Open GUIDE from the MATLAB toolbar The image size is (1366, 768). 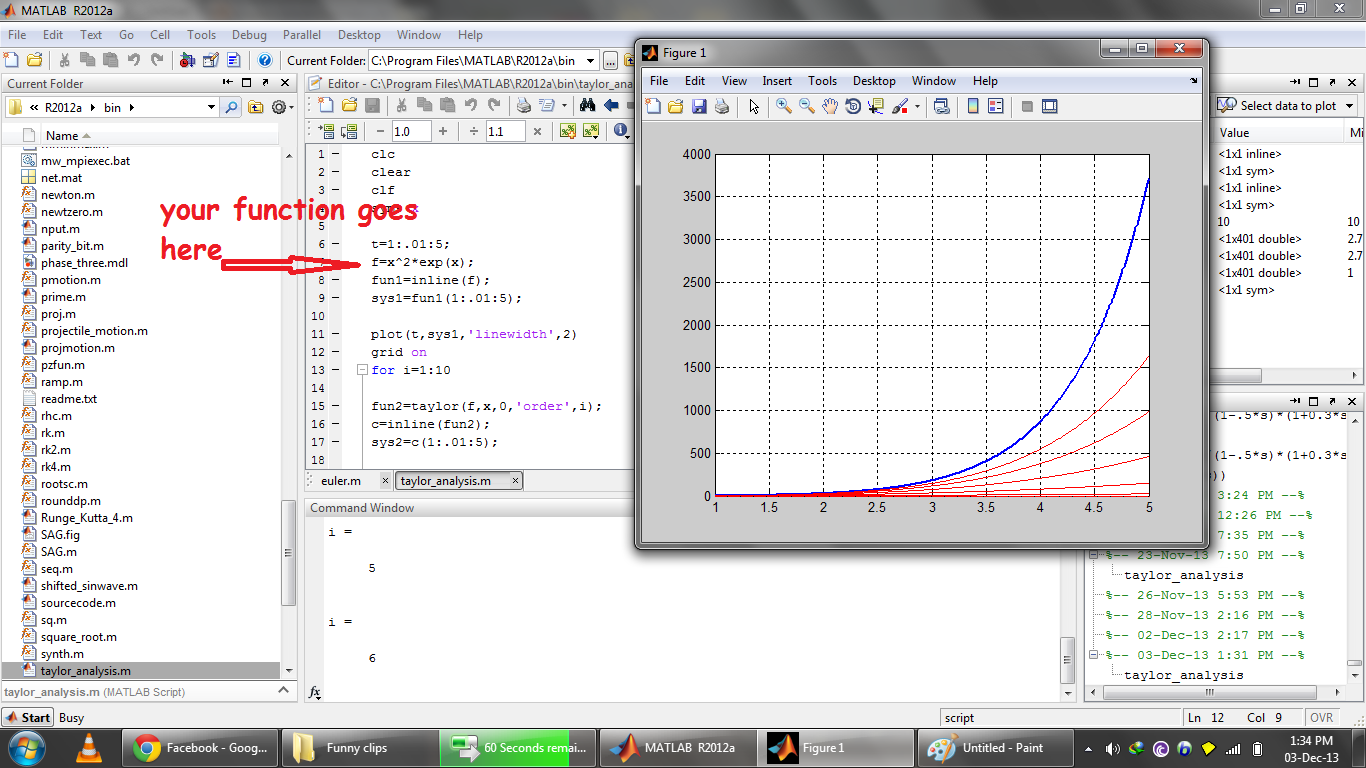[x=211, y=60]
